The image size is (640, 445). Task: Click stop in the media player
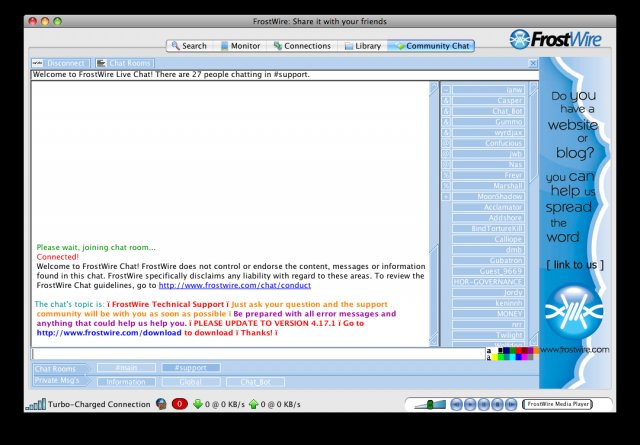(497, 404)
